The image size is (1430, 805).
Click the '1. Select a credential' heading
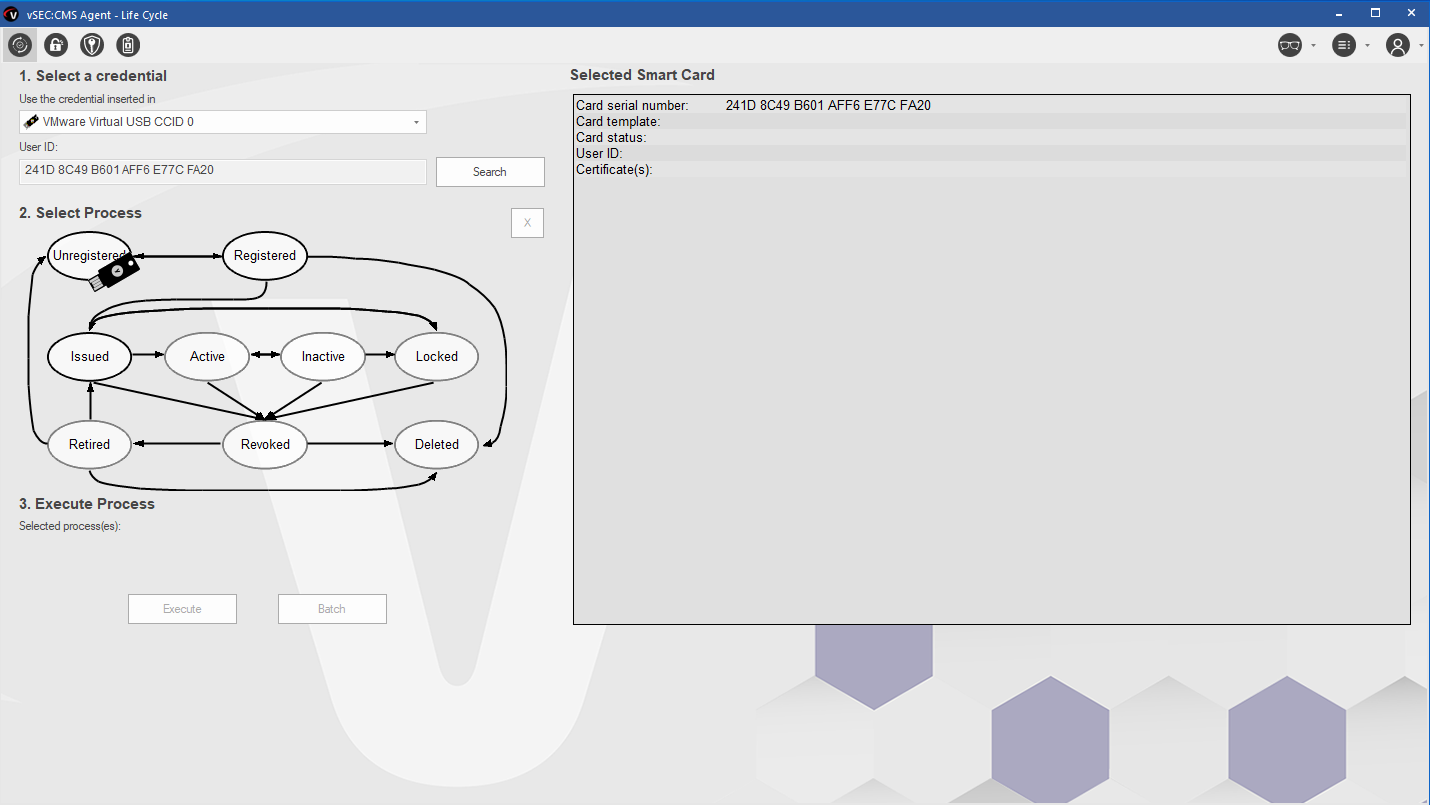point(93,76)
